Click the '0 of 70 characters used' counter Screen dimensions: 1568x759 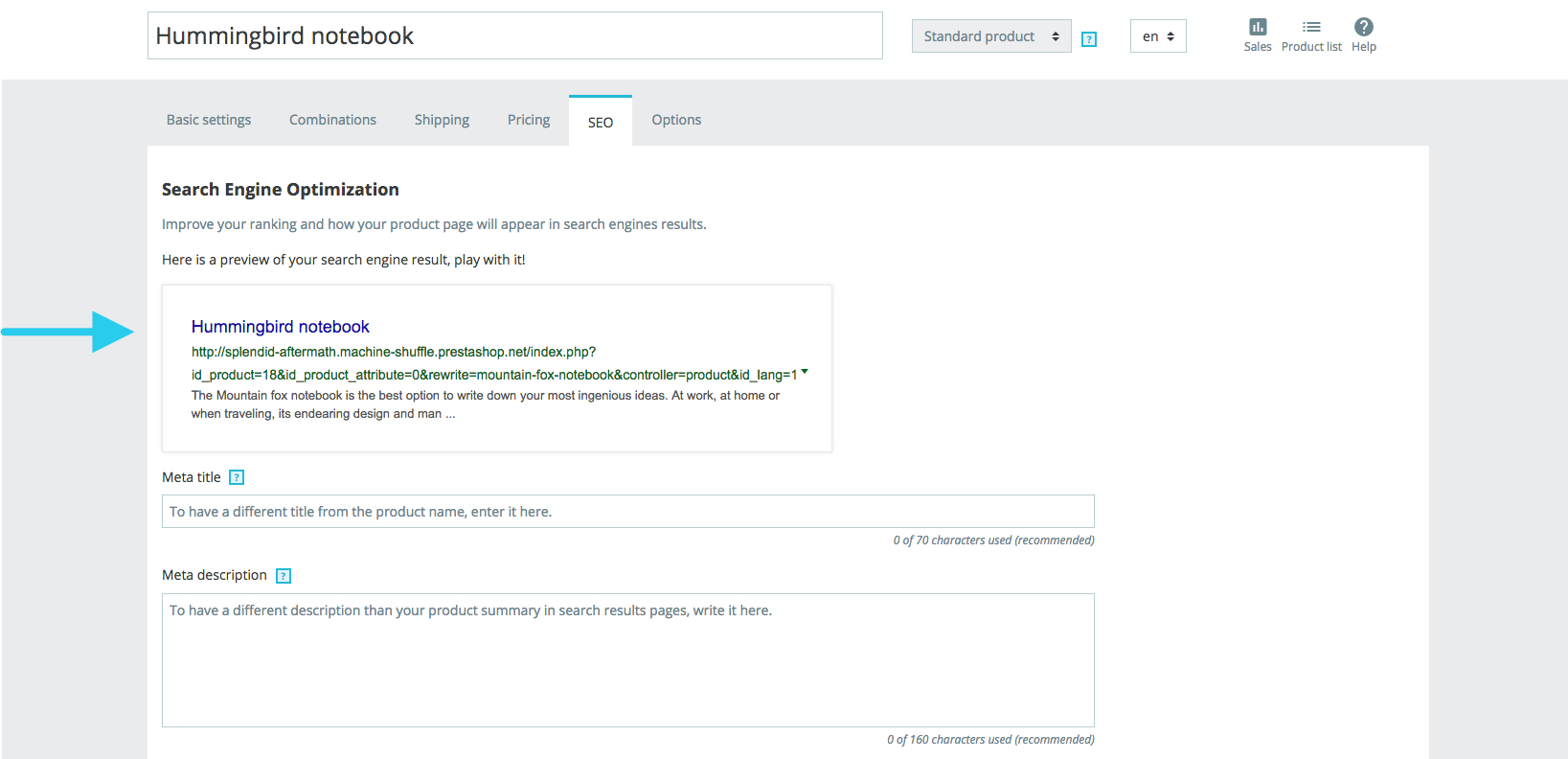pos(993,540)
